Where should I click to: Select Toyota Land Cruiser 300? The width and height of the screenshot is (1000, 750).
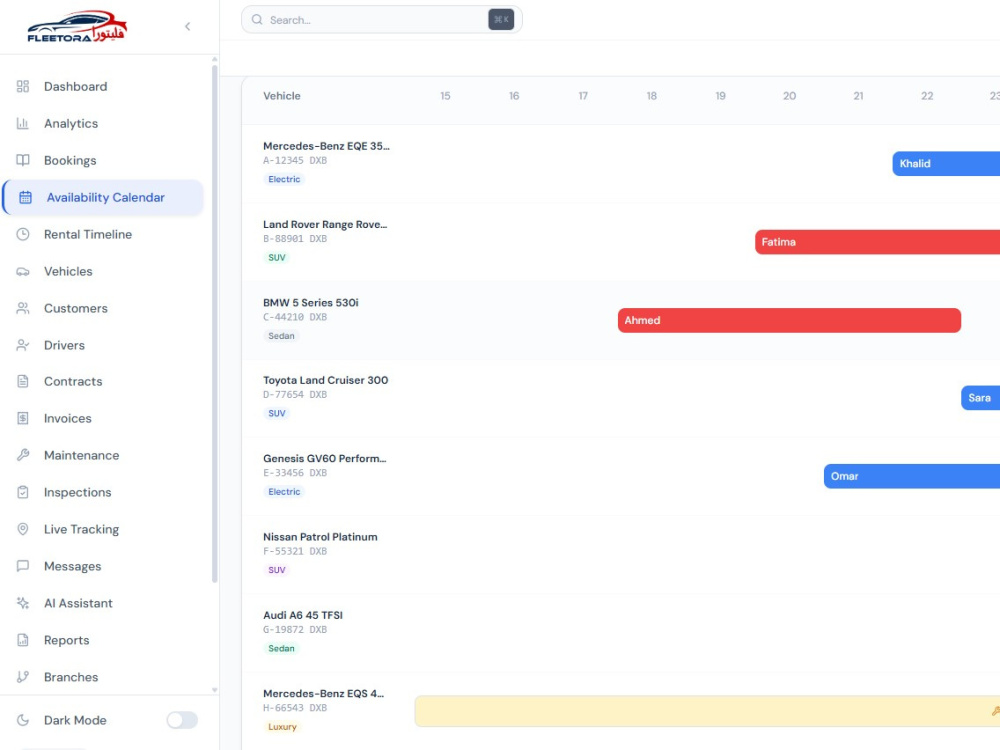[325, 380]
